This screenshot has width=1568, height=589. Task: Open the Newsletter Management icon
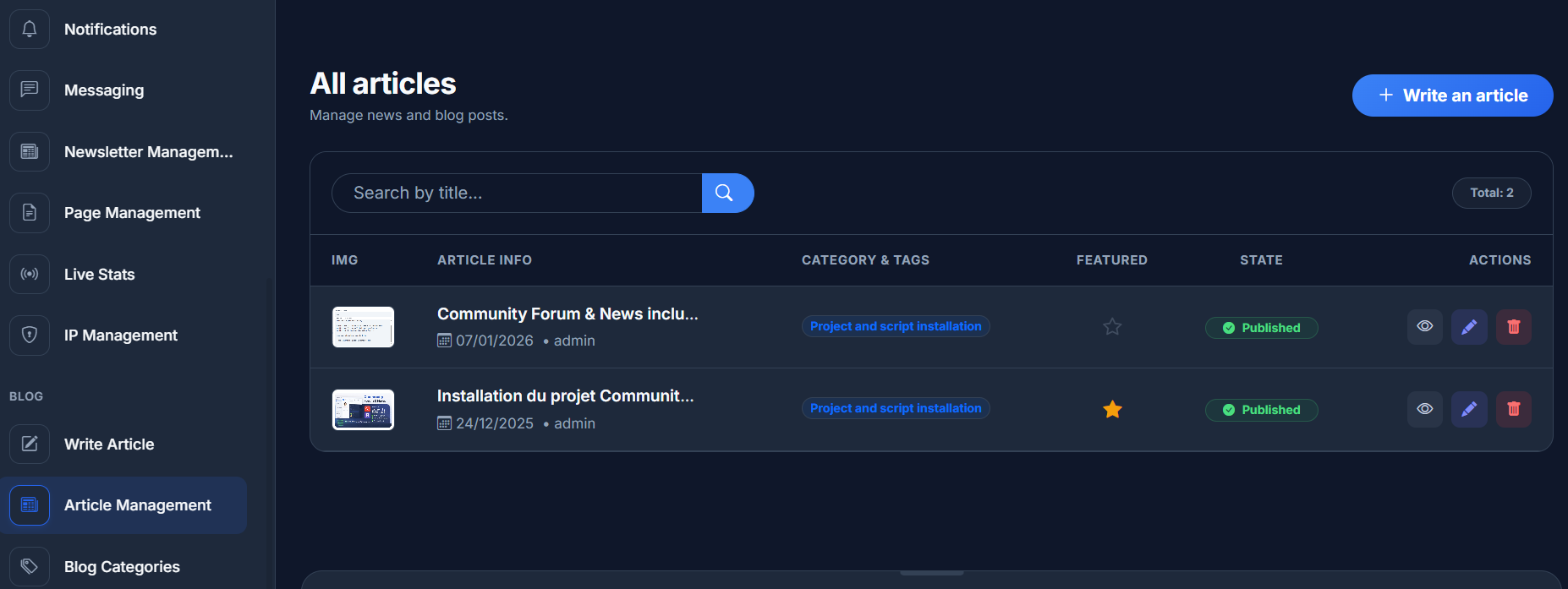point(30,151)
